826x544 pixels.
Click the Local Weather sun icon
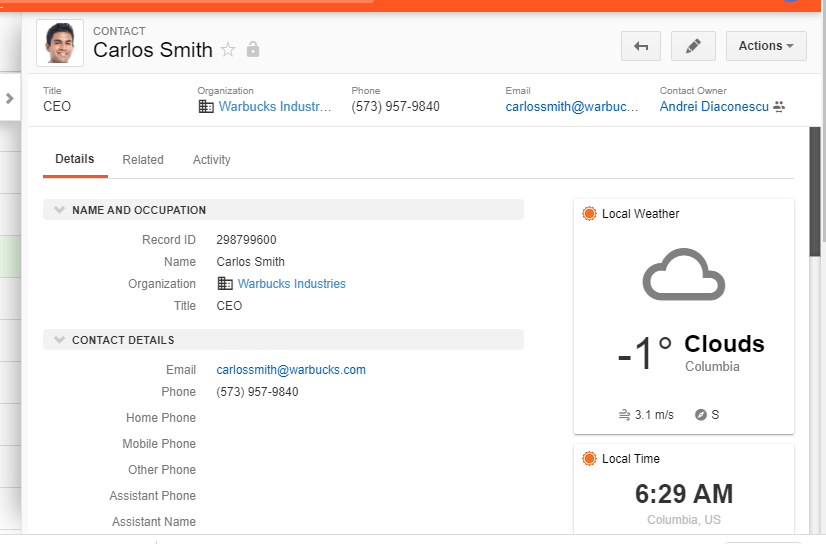coord(589,213)
